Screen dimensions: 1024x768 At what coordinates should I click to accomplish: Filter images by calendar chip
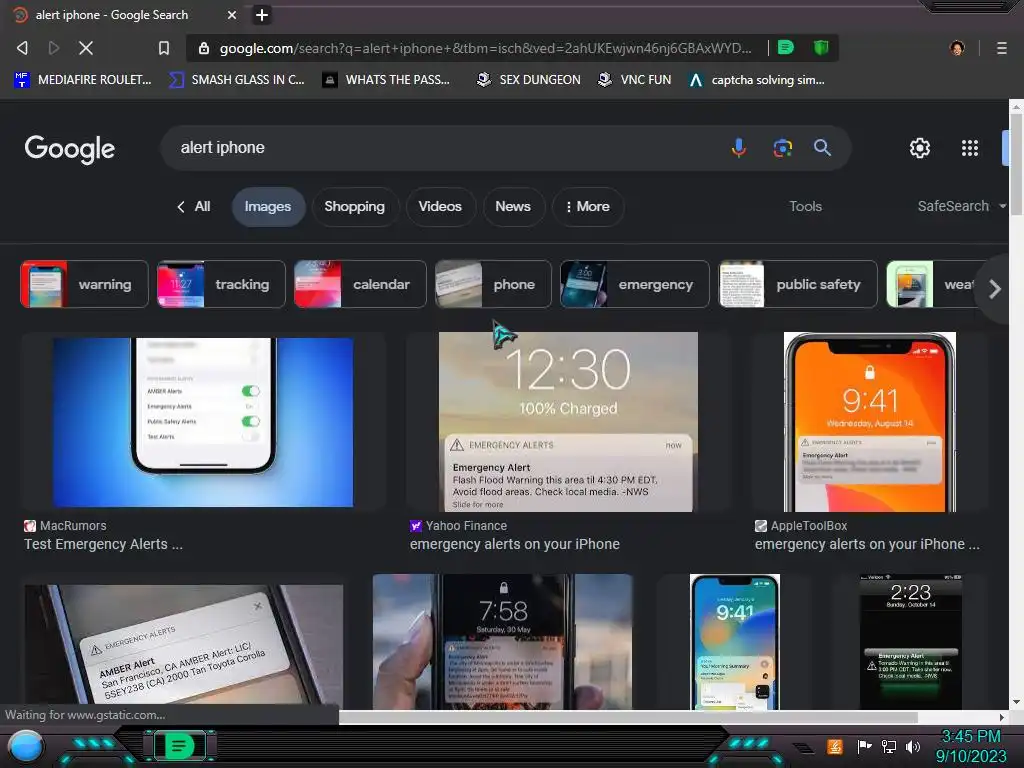click(360, 284)
